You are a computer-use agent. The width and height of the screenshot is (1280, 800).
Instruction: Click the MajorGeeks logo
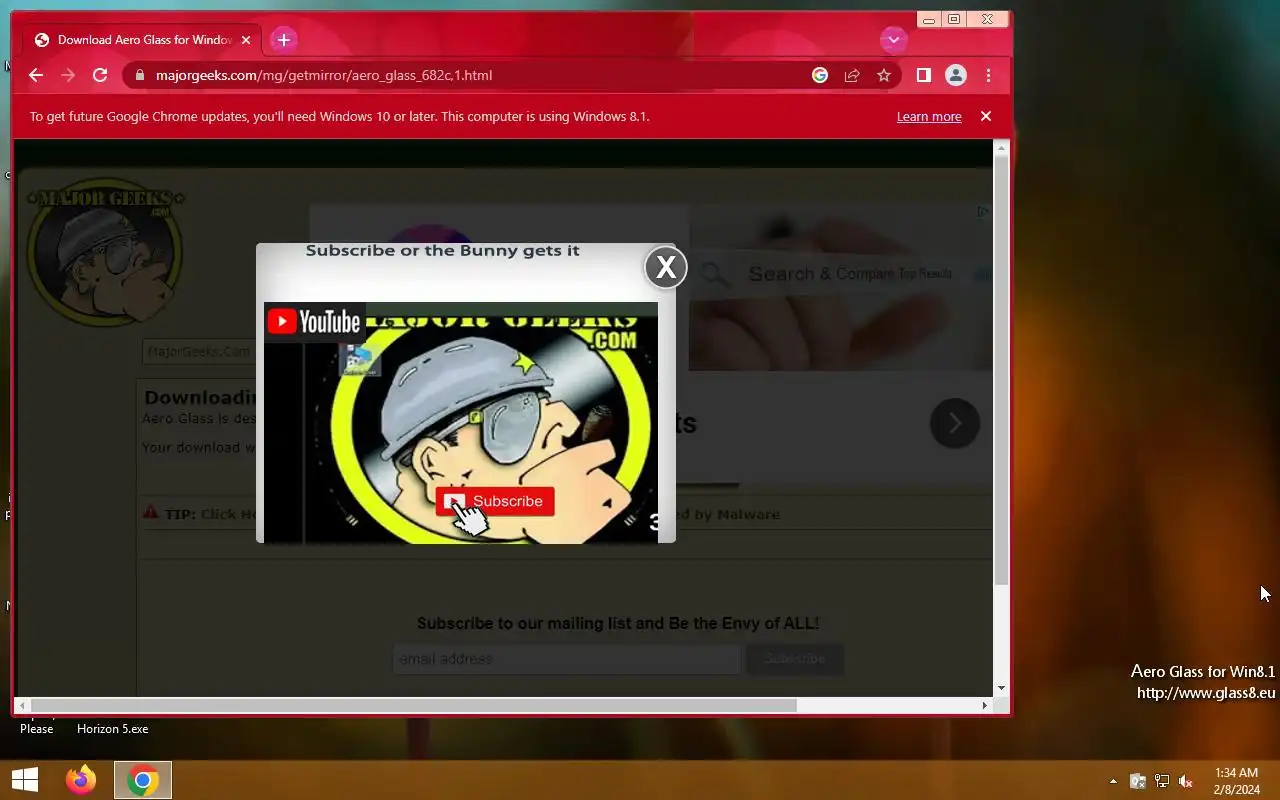pos(104,255)
